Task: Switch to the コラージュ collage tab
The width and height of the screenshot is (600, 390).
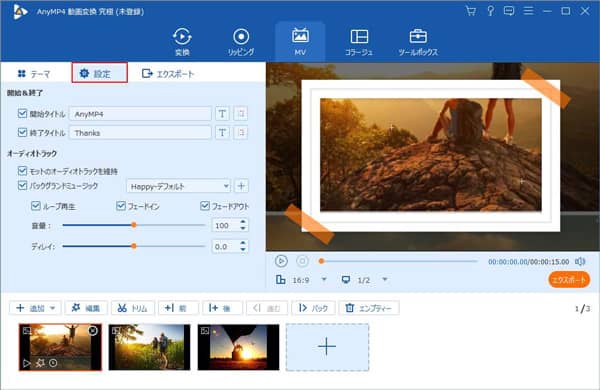Action: click(359, 41)
